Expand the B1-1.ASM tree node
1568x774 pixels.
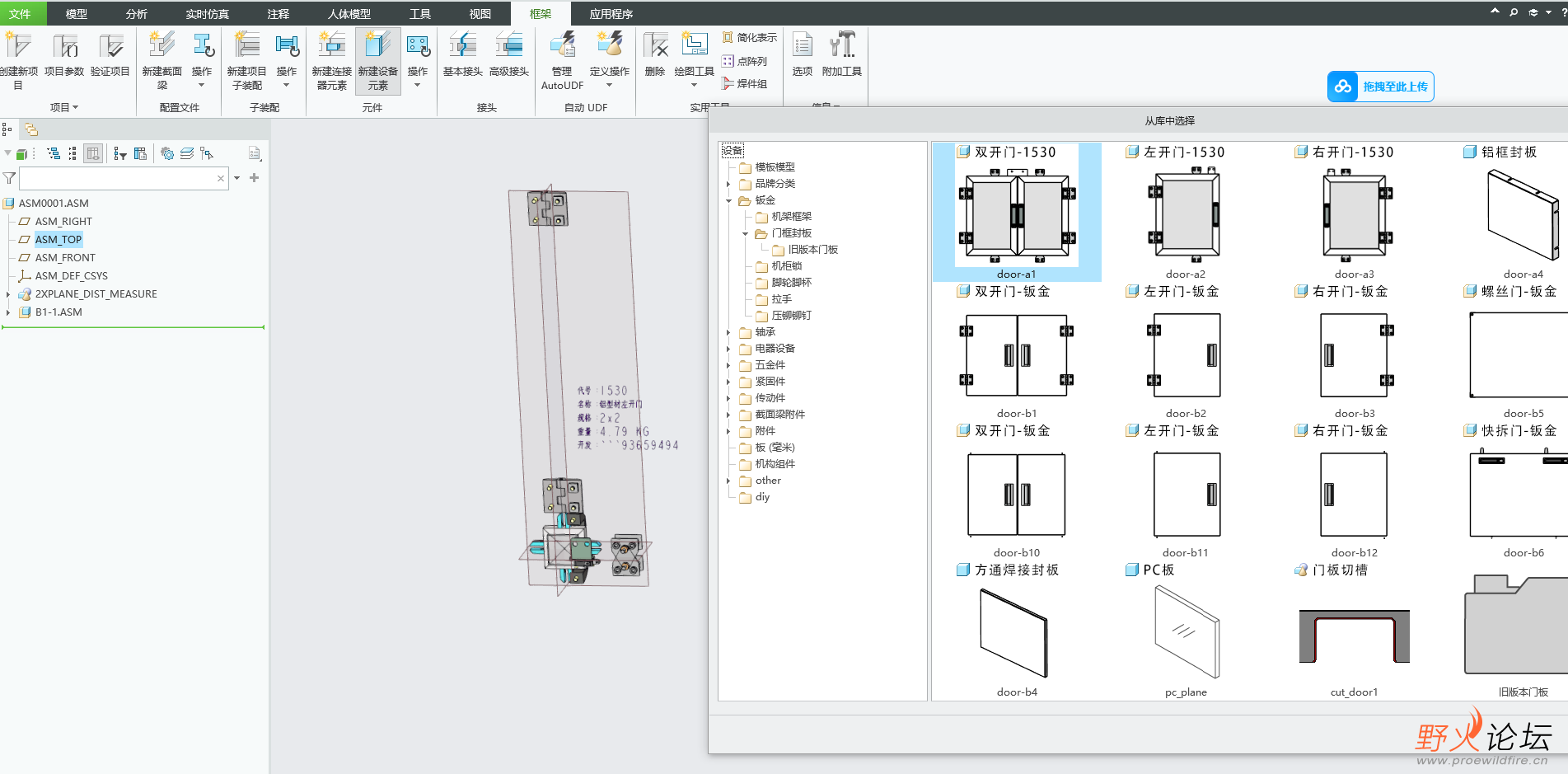(x=8, y=312)
